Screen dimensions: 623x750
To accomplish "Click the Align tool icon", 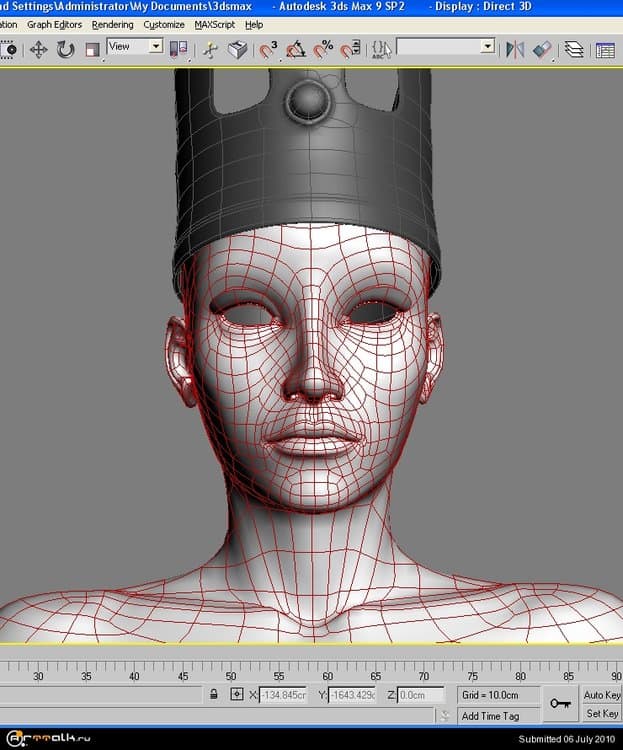I will [x=543, y=49].
